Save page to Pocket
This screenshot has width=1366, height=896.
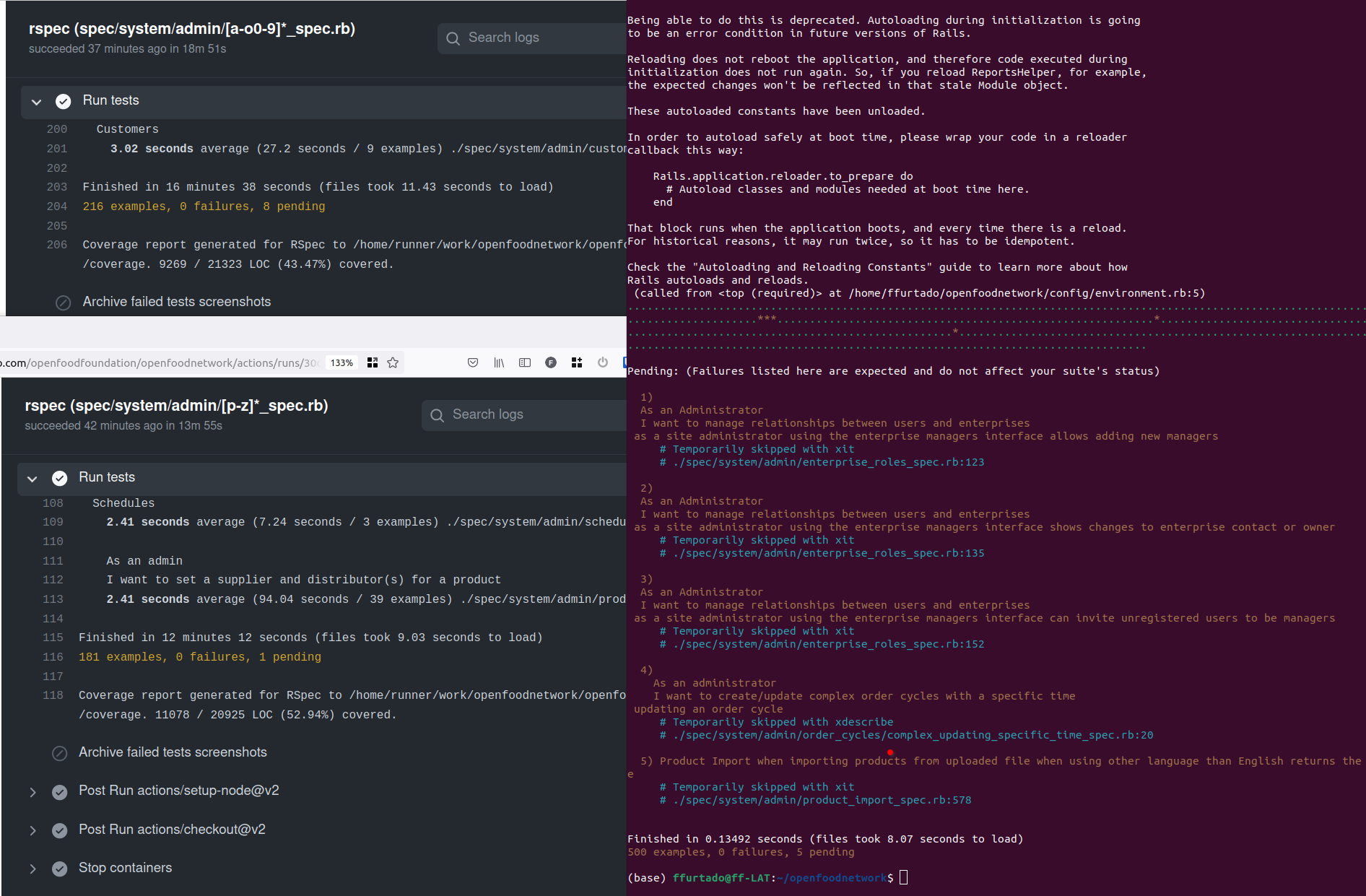(x=473, y=362)
